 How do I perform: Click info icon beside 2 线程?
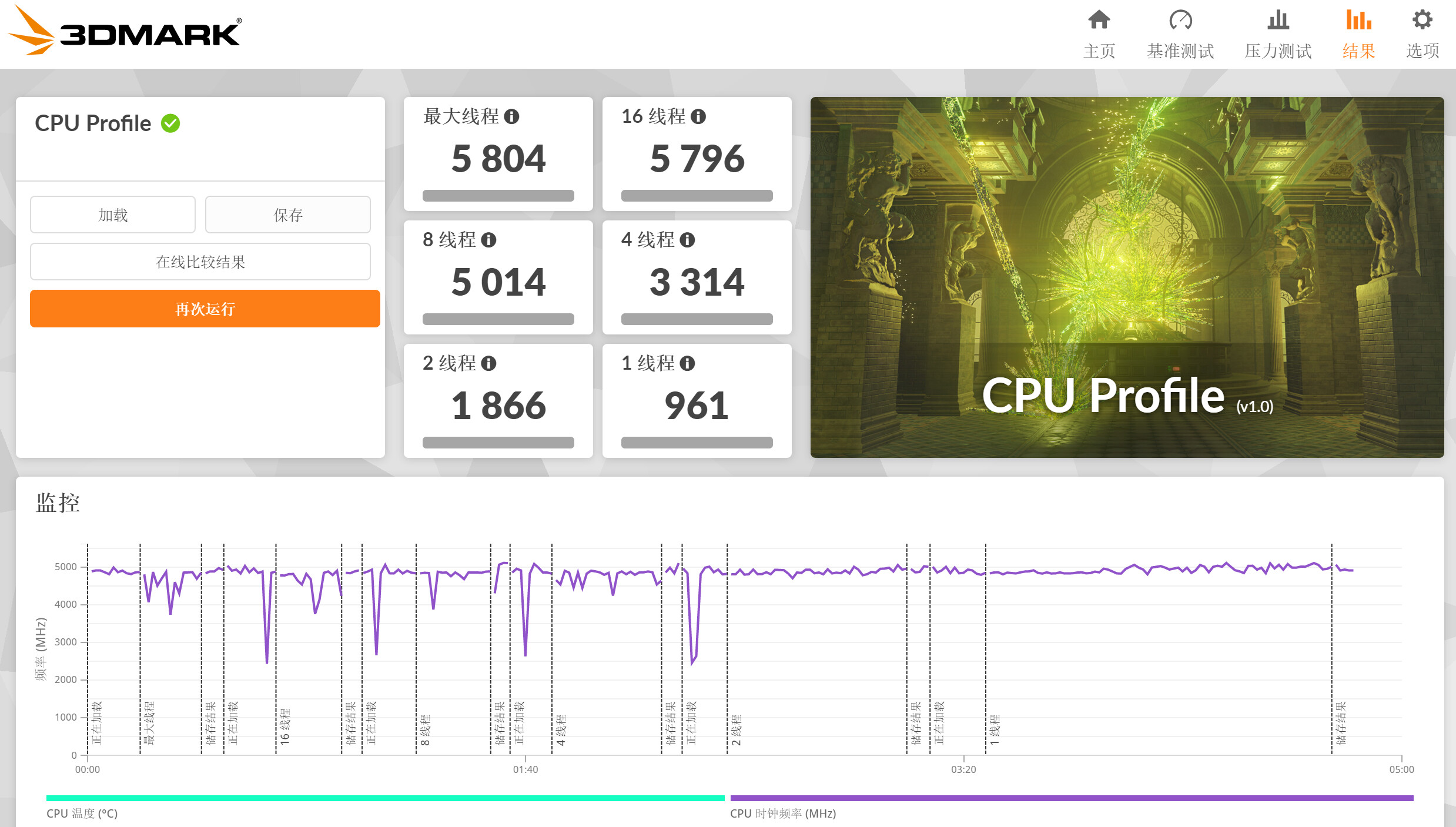[x=488, y=363]
